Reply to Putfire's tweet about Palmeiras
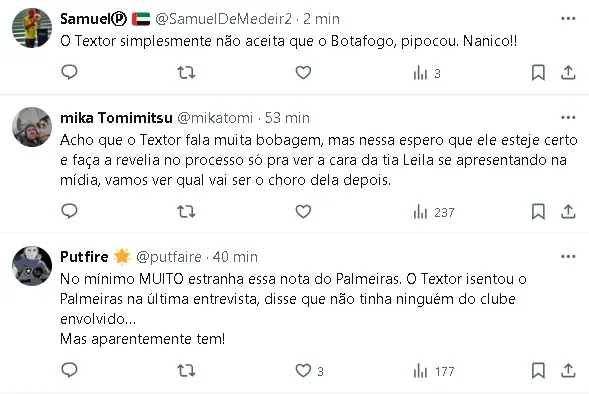The height and width of the screenshot is (394, 589). (x=69, y=370)
